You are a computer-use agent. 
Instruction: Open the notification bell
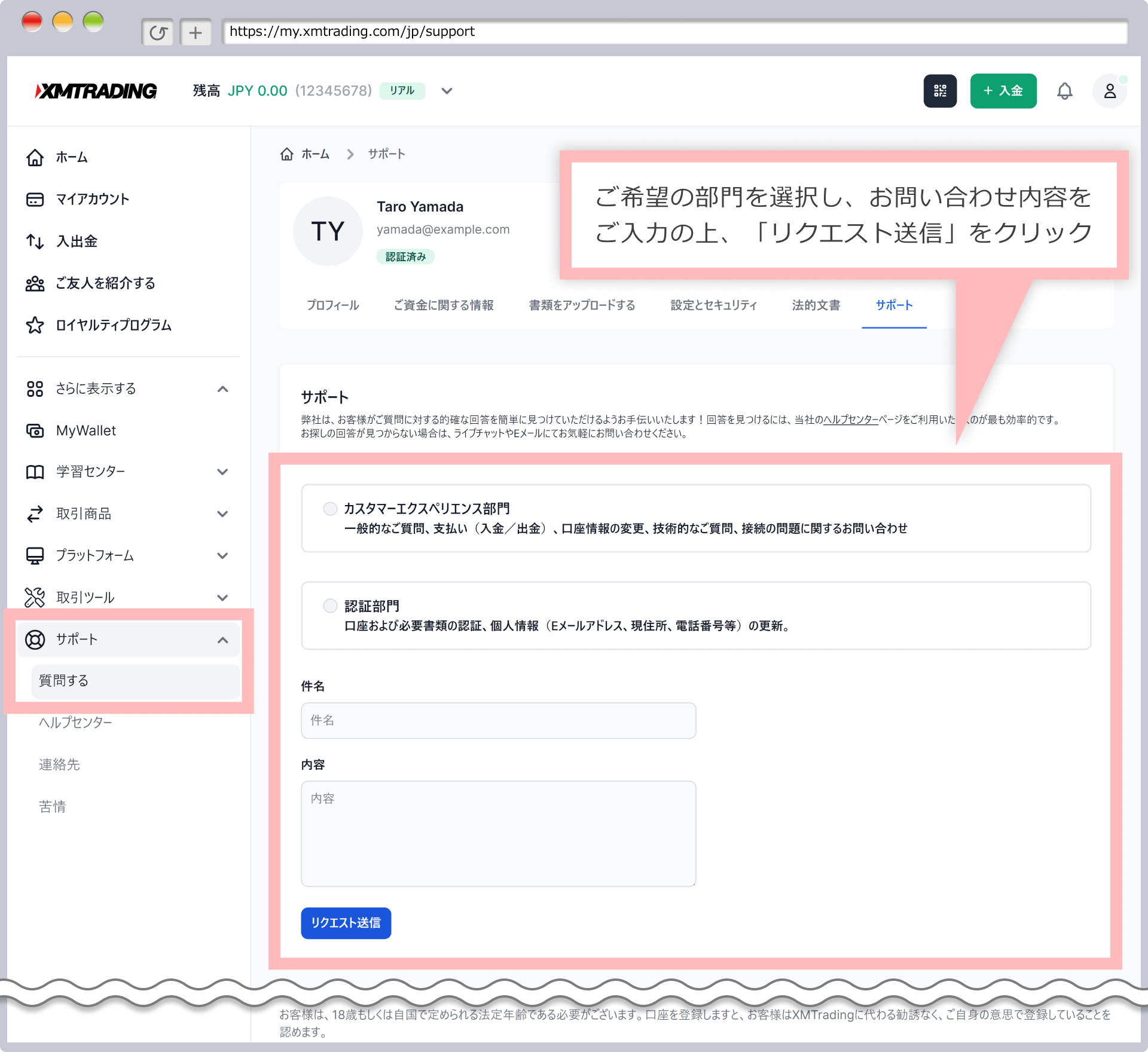[1064, 91]
